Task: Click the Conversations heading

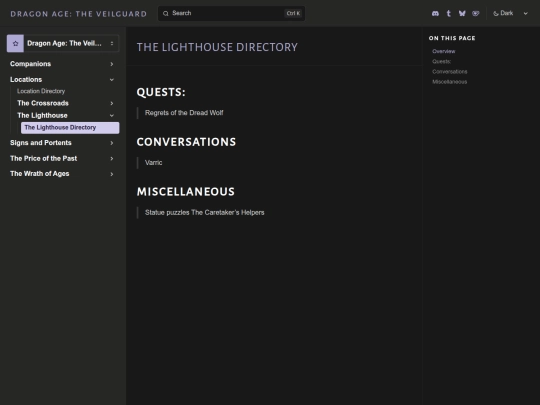Action: point(186,142)
